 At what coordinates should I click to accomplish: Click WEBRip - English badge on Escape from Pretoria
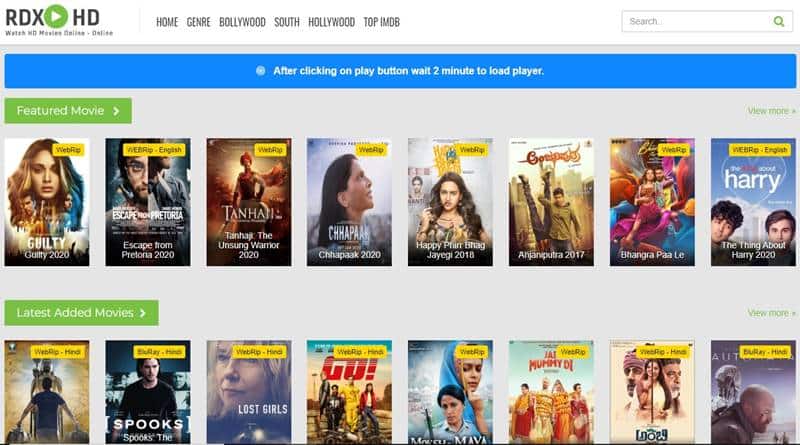click(x=154, y=150)
